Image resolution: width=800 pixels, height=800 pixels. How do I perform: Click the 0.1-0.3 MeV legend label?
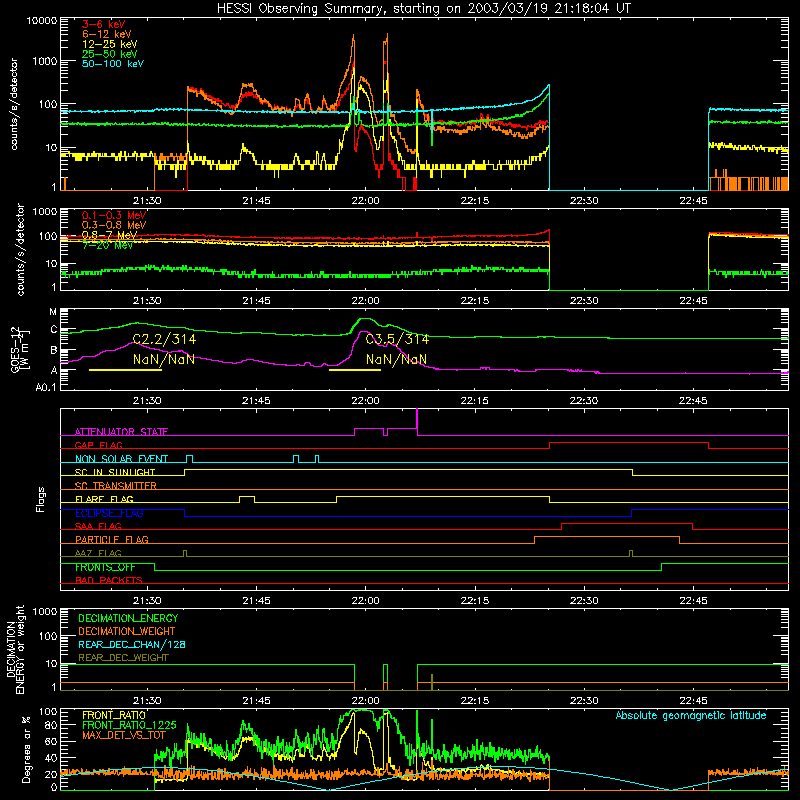click(x=114, y=215)
